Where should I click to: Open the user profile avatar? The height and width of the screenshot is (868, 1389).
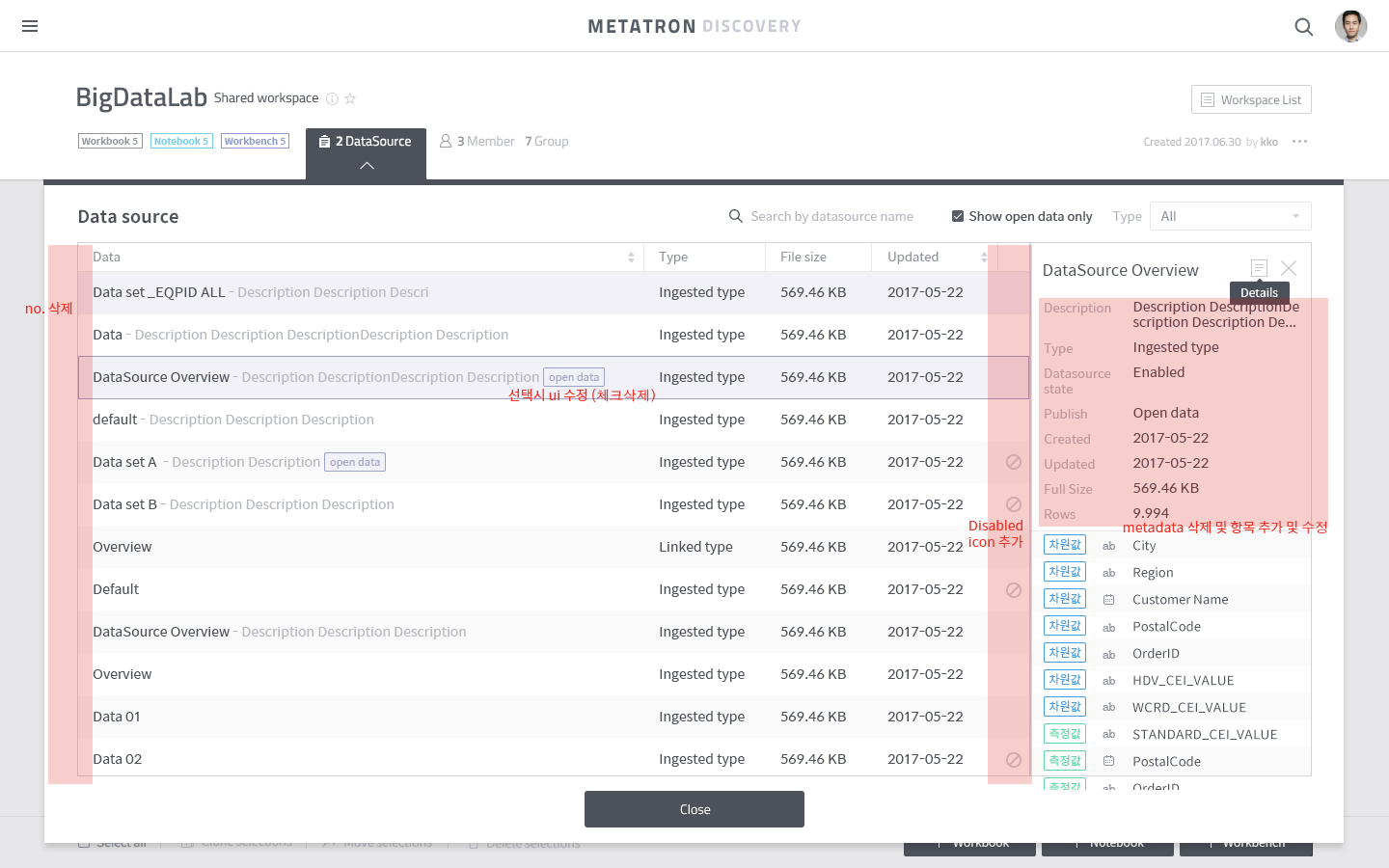[1350, 27]
